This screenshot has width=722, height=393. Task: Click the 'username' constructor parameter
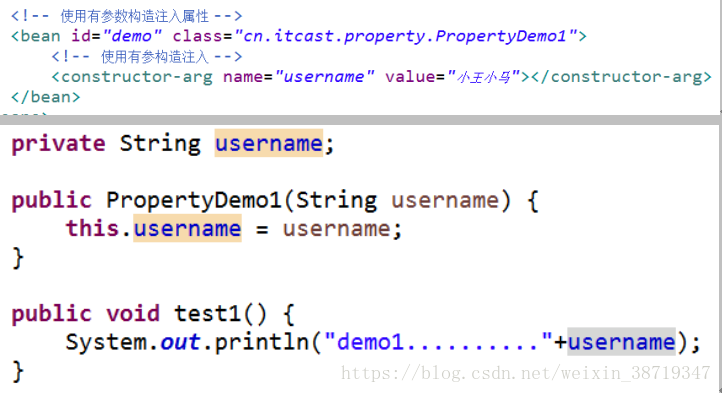point(445,200)
